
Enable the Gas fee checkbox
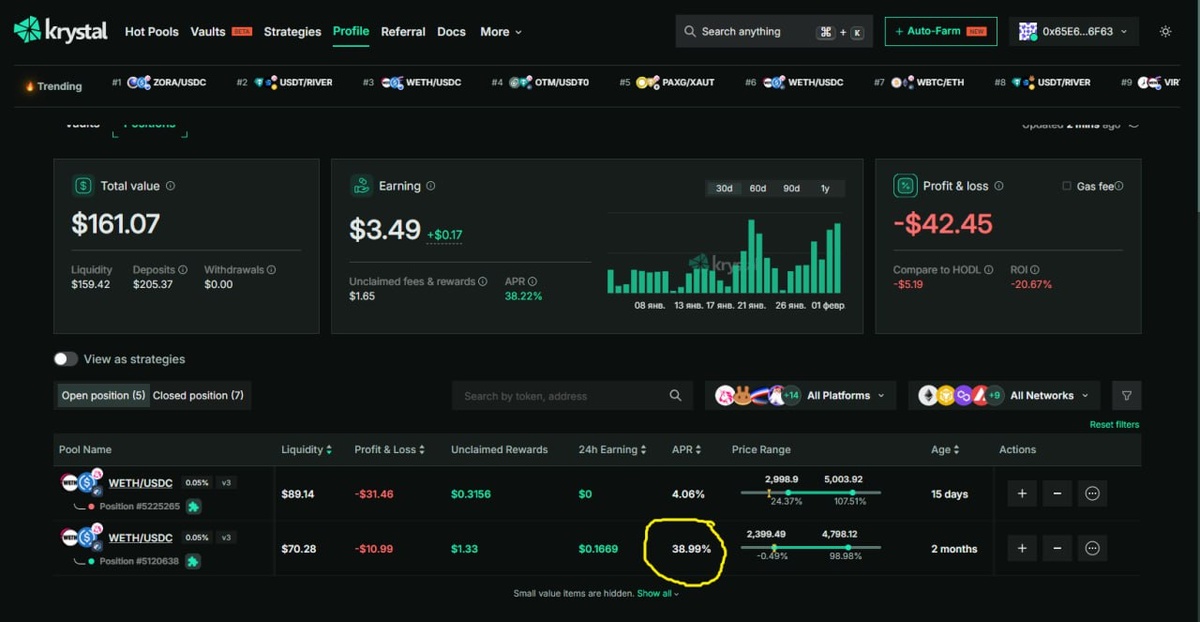pyautogui.click(x=1067, y=186)
